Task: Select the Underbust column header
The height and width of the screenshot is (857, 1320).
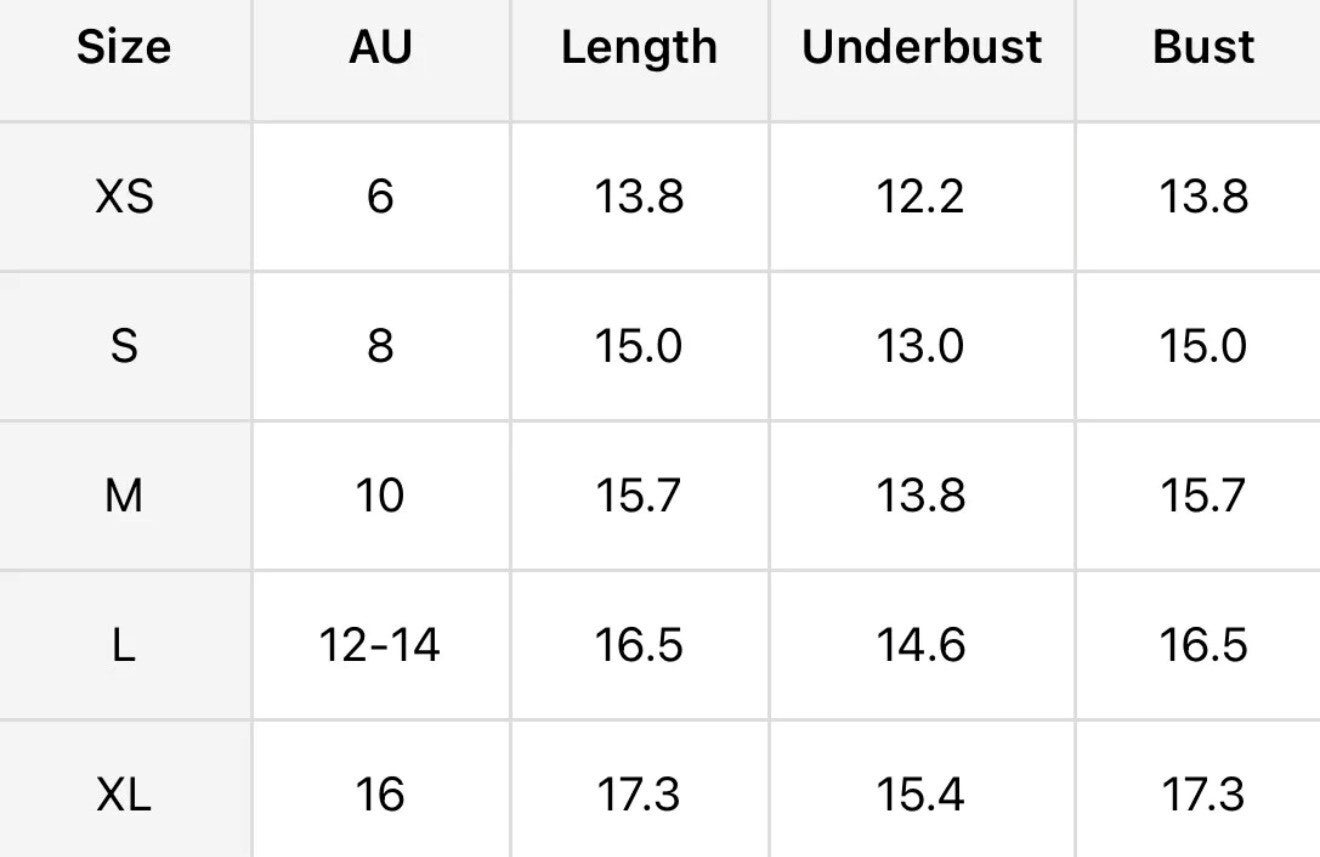Action: pos(921,47)
